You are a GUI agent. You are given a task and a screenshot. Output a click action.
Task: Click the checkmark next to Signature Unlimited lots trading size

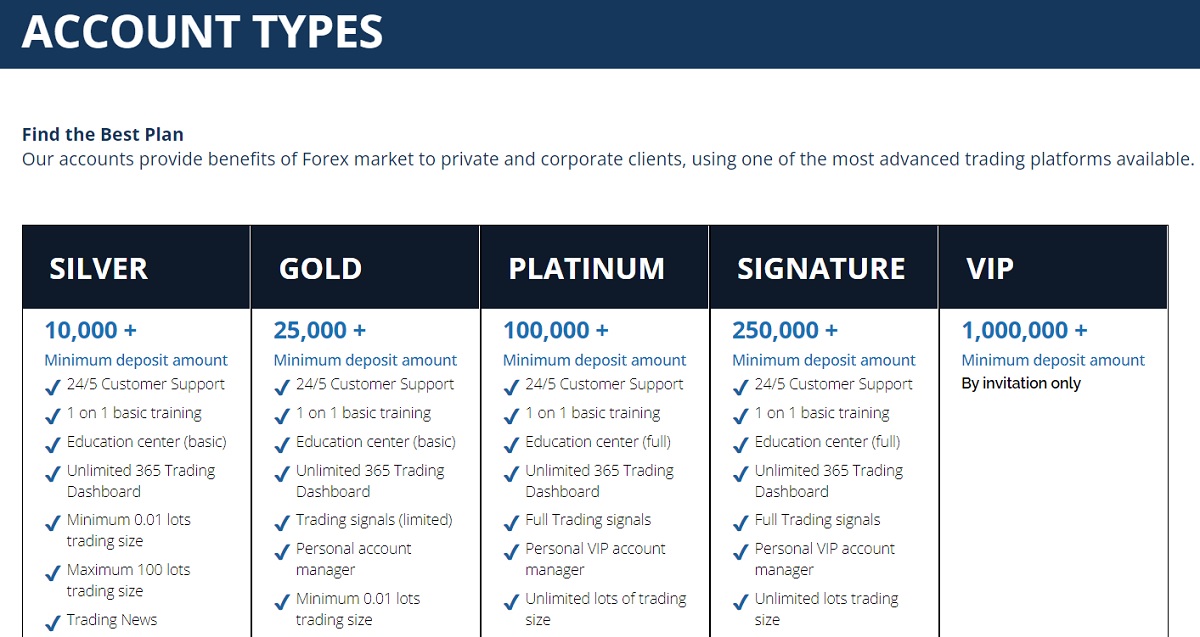739,603
